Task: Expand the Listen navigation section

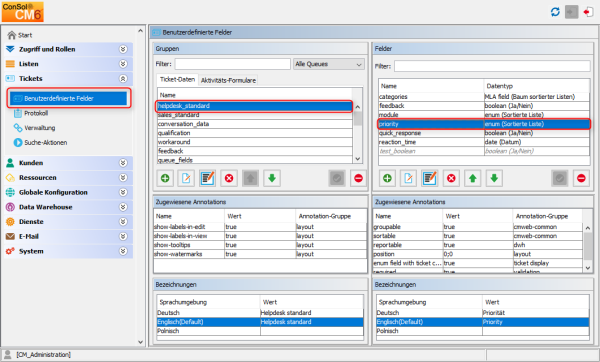Action: click(123, 64)
